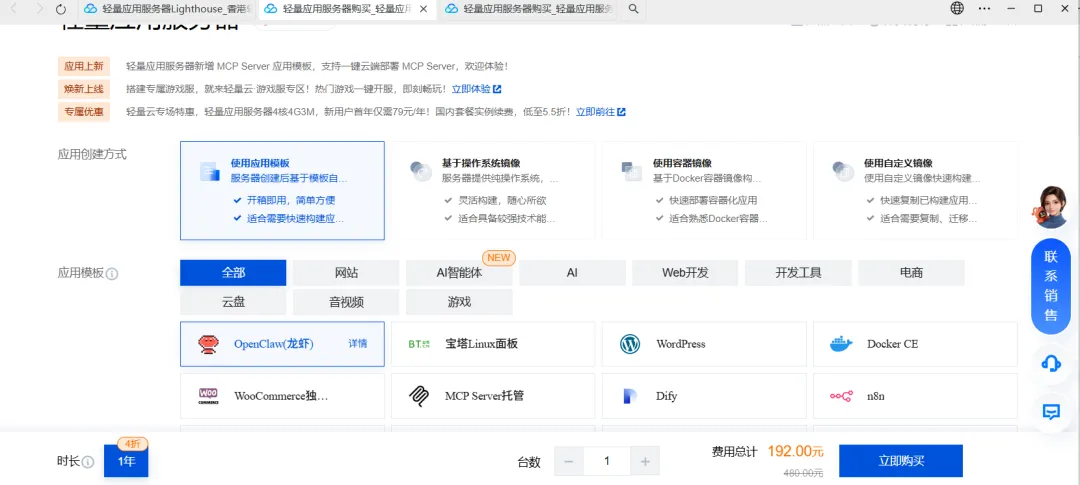The height and width of the screenshot is (485, 1080).
Task: Click the 使用容器镜像 card icon
Action: pos(632,171)
